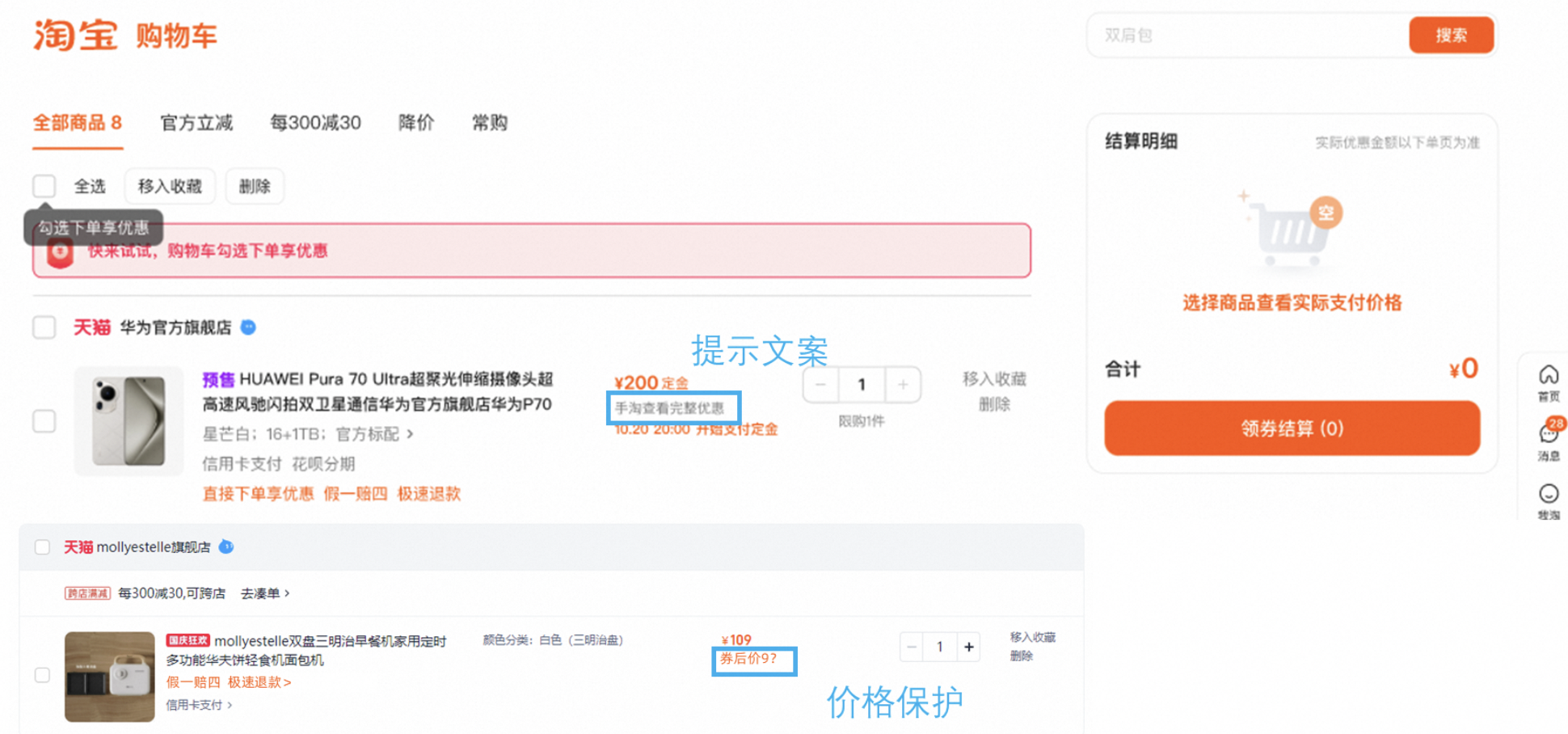Viewport: 1568px width, 734px height.
Task: Switch to 降价 tab
Action: [416, 123]
